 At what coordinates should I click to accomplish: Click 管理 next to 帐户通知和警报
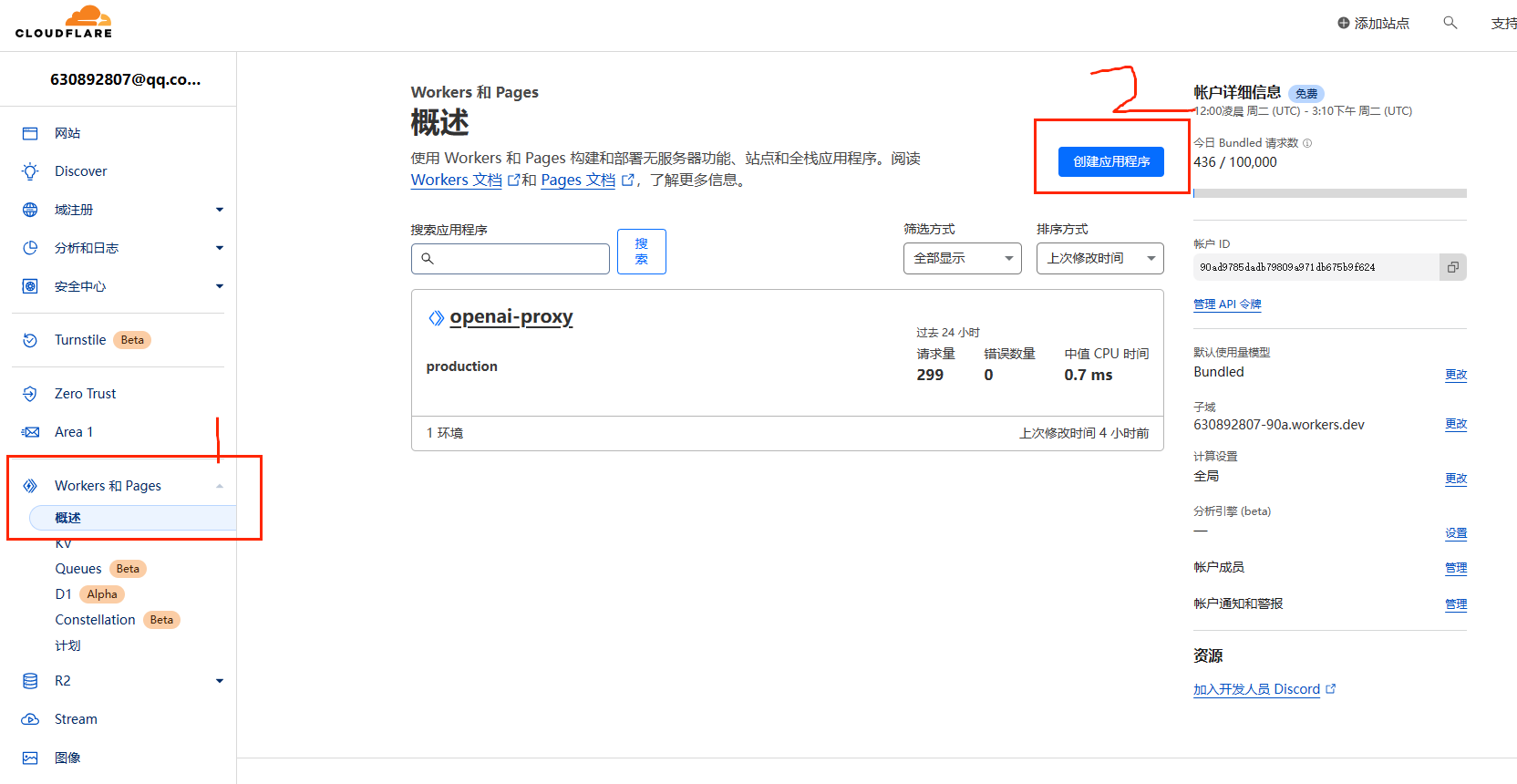tap(1456, 604)
